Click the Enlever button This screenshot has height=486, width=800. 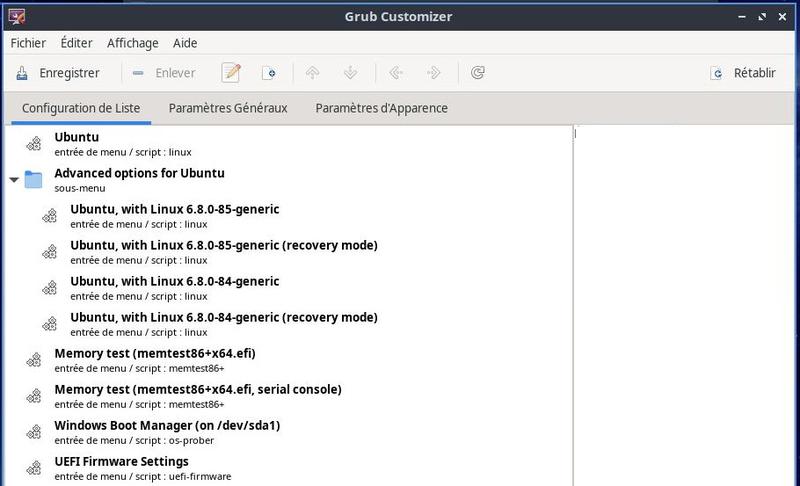click(x=163, y=73)
